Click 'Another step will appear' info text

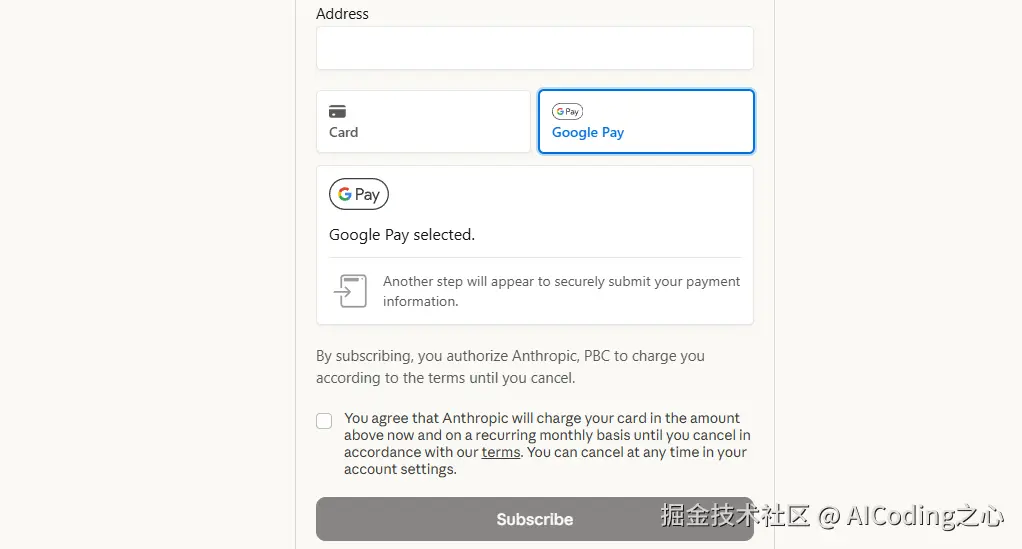click(x=561, y=291)
